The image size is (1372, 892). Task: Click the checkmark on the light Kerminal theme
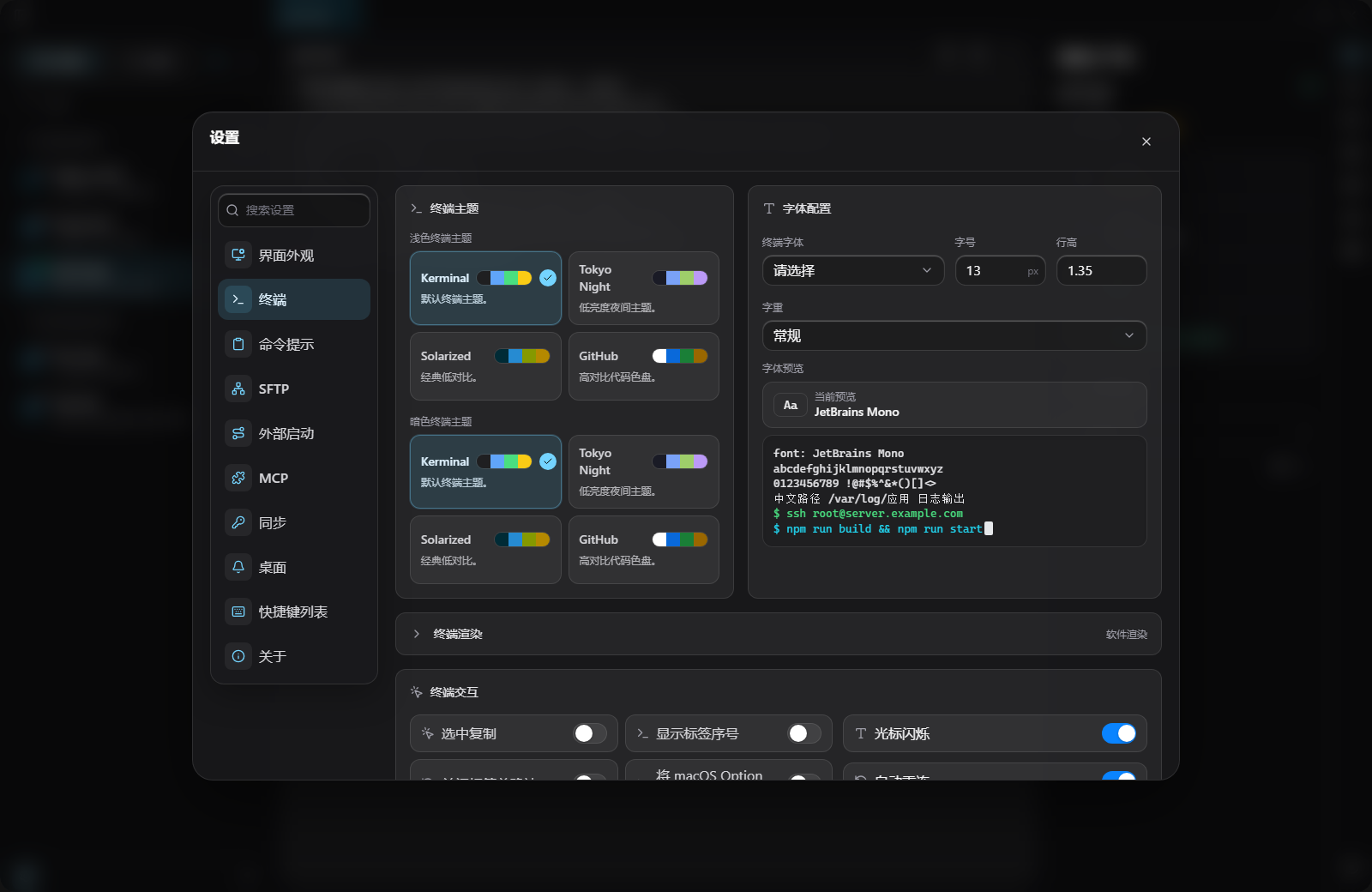pos(548,278)
